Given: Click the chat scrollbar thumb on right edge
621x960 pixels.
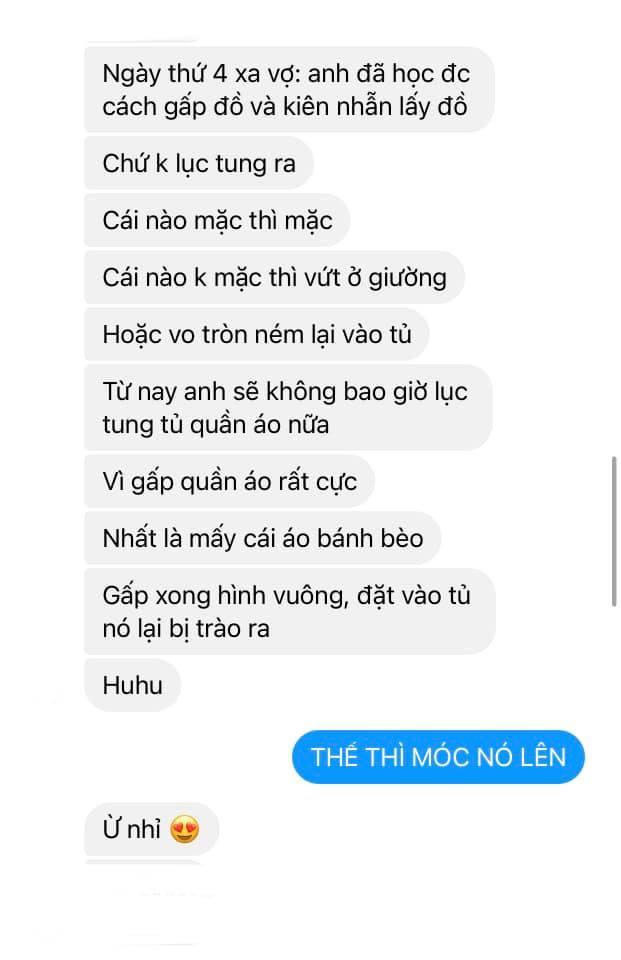Looking at the screenshot, I should [614, 531].
